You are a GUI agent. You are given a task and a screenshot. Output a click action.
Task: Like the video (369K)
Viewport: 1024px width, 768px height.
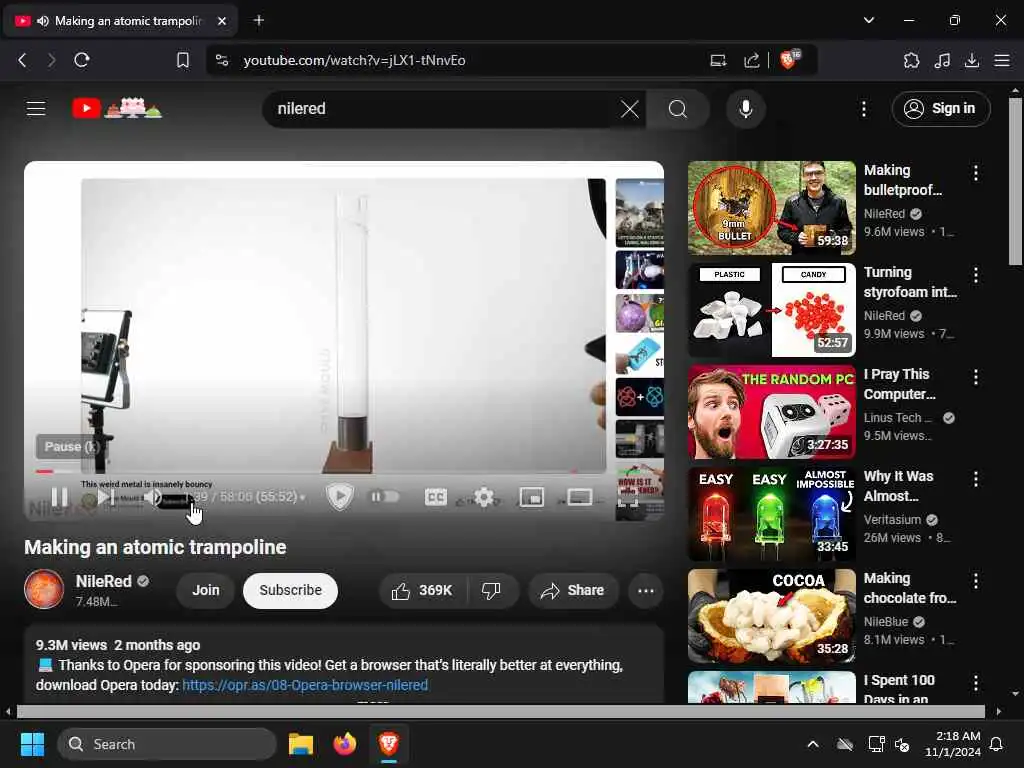pos(423,590)
